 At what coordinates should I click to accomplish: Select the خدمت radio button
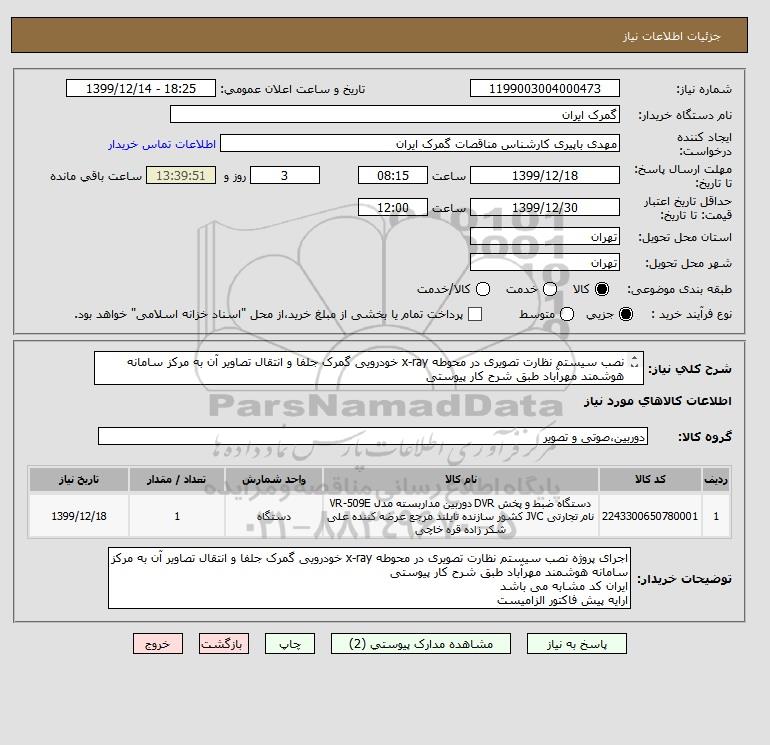[550, 289]
